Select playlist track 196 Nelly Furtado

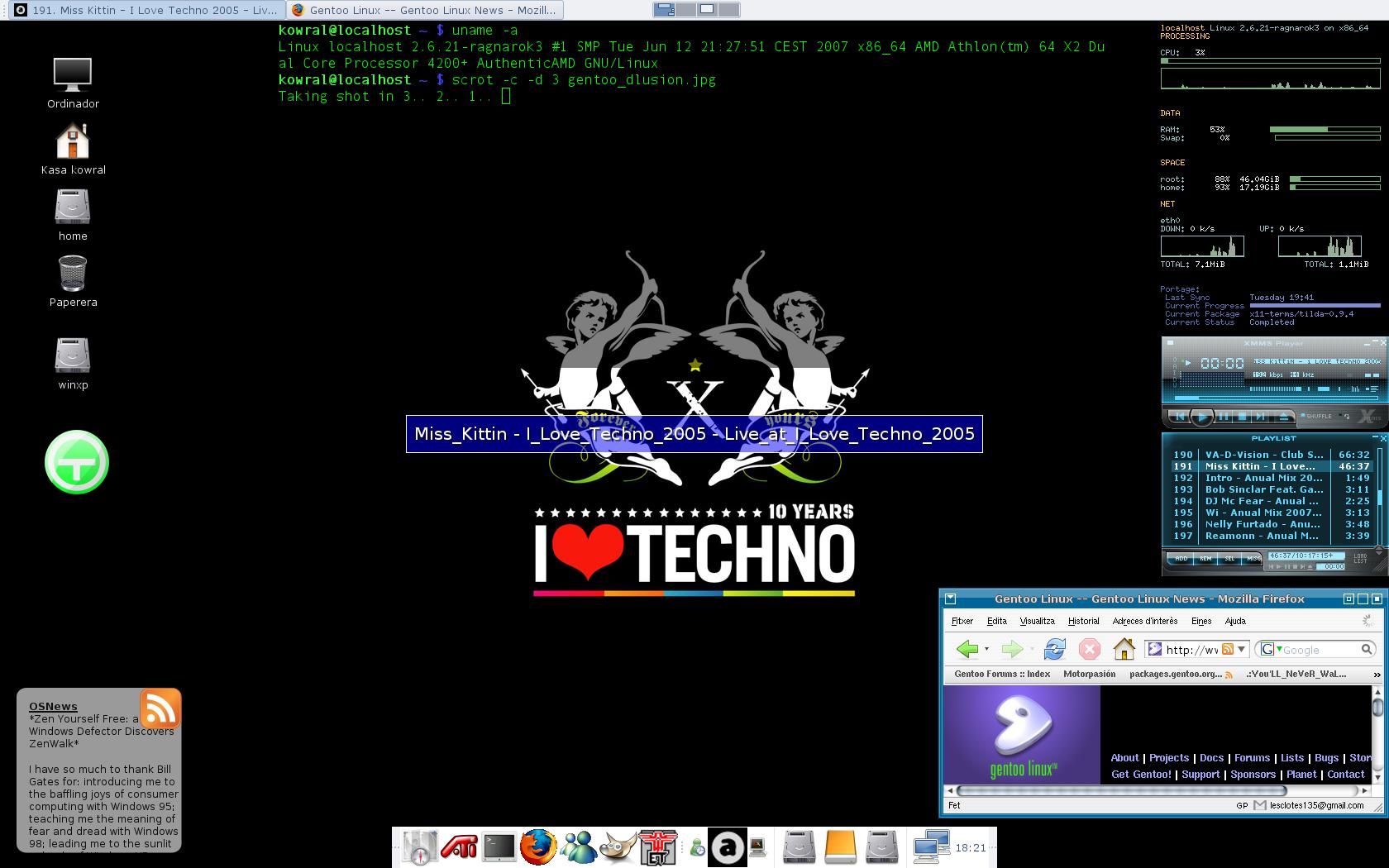[1271, 524]
